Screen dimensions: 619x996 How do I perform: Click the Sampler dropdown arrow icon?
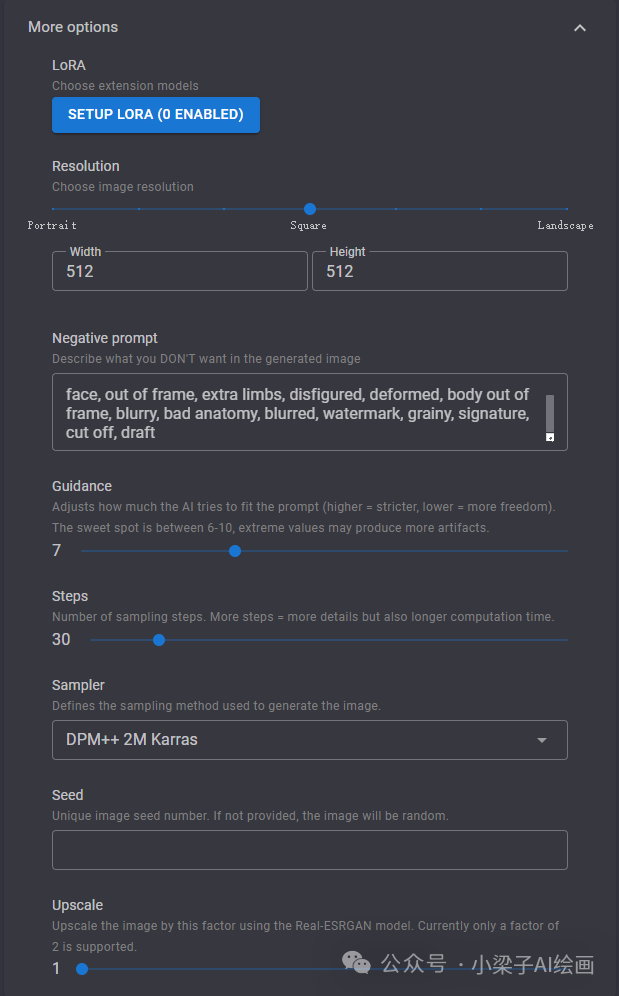542,740
